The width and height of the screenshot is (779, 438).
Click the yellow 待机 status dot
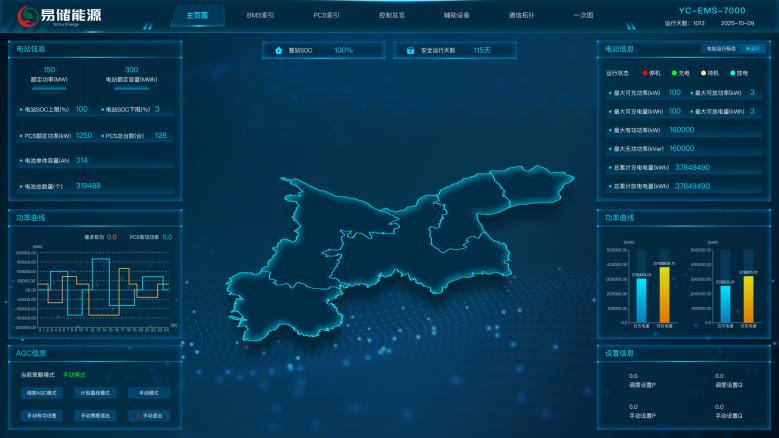[703, 73]
